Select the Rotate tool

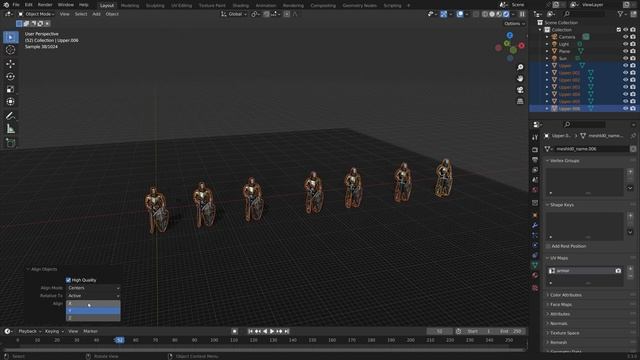[11, 76]
